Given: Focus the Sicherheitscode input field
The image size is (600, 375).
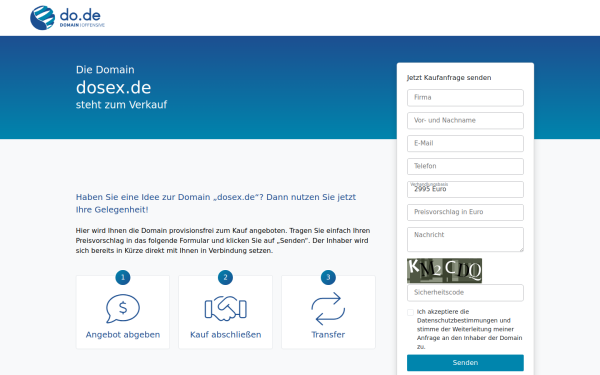Looking at the screenshot, I should coord(465,293).
